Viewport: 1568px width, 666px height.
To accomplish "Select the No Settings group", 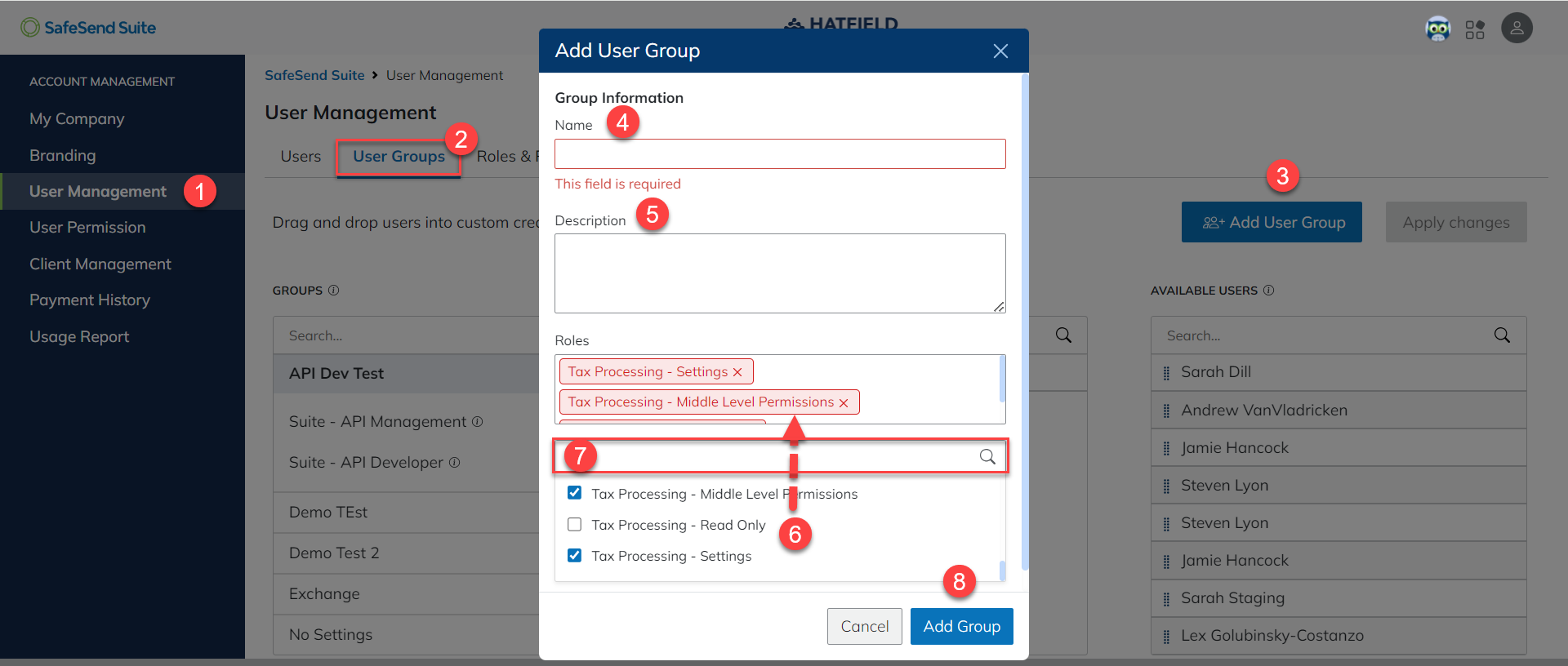I will [x=331, y=635].
